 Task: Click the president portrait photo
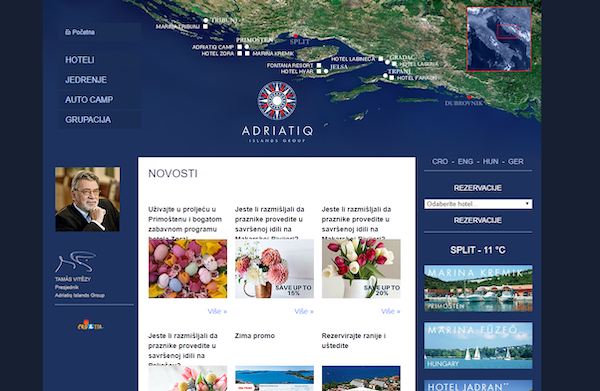click(87, 199)
